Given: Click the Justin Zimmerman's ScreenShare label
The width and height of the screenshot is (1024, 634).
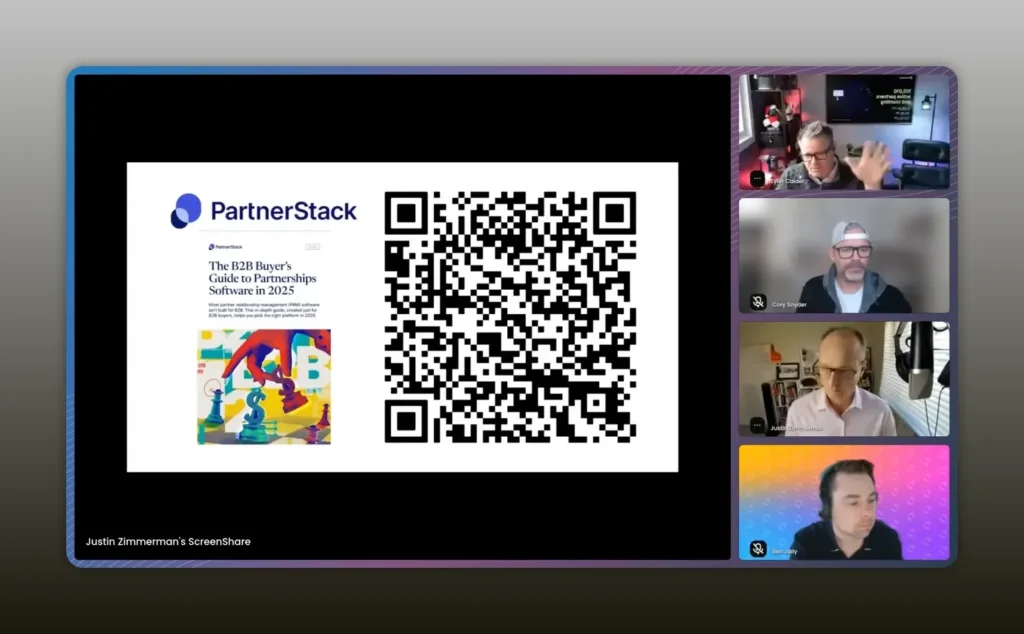Looking at the screenshot, I should (x=168, y=542).
